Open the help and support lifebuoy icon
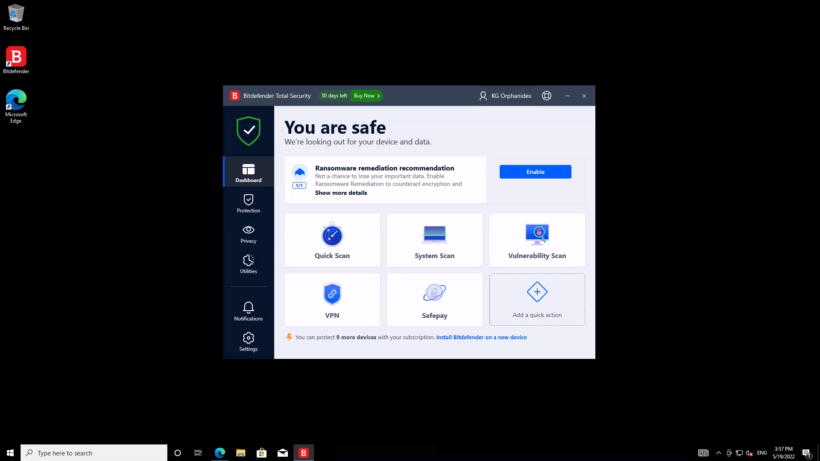The width and height of the screenshot is (820, 461). pos(546,96)
